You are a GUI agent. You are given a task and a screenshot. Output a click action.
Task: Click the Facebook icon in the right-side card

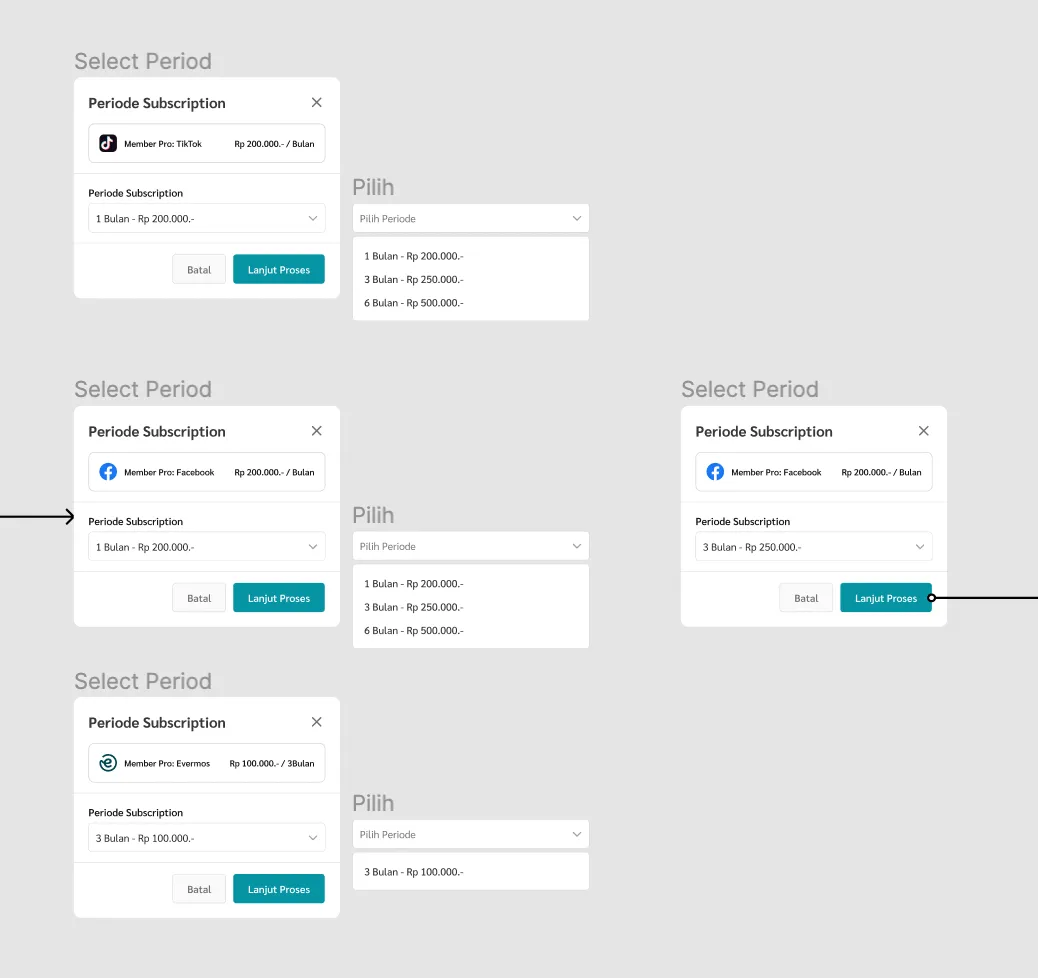click(x=715, y=471)
